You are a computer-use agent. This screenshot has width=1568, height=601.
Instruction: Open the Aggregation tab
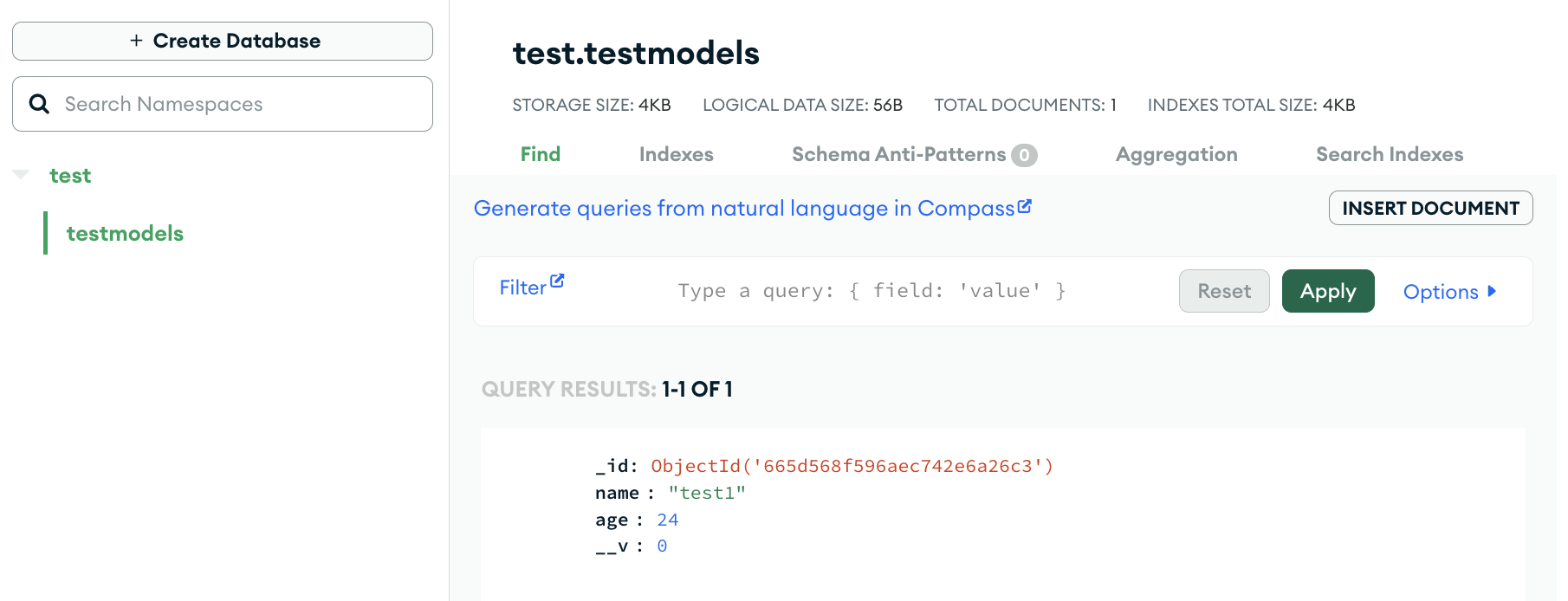pyautogui.click(x=1176, y=154)
